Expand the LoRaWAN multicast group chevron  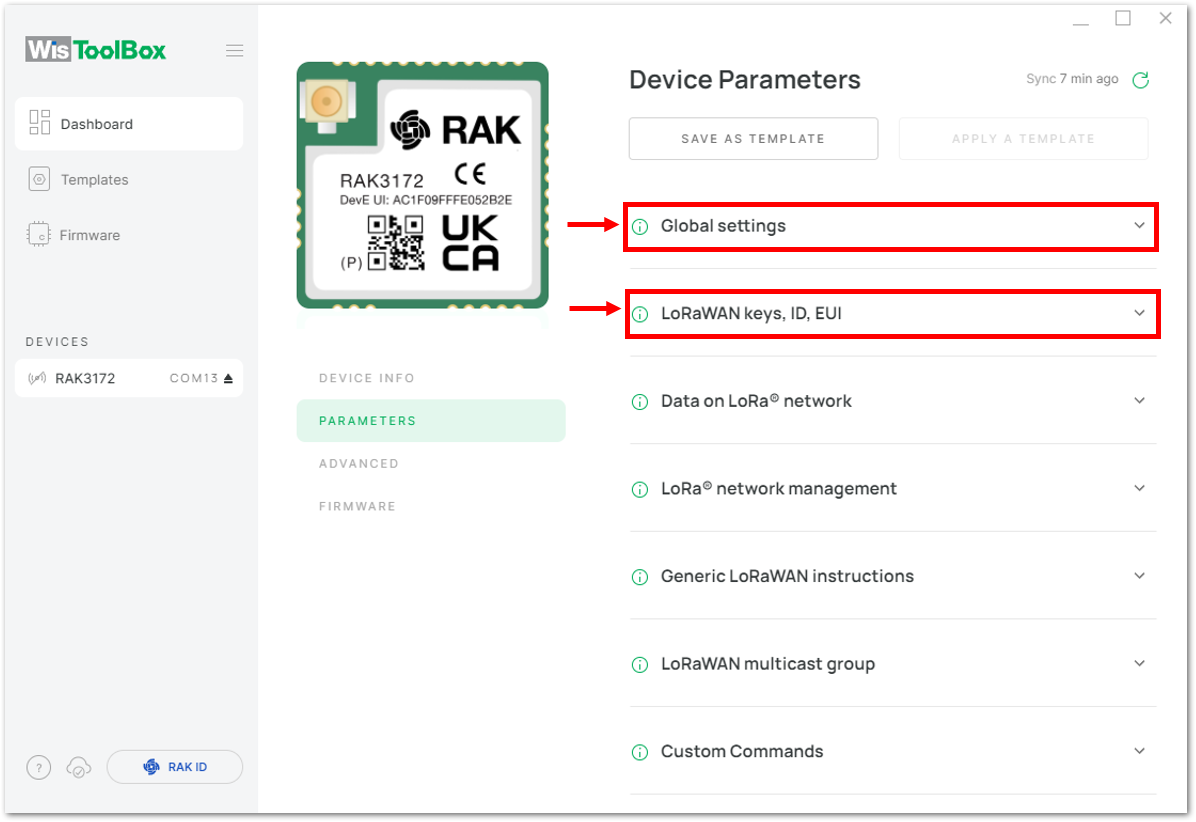pyautogui.click(x=1140, y=663)
